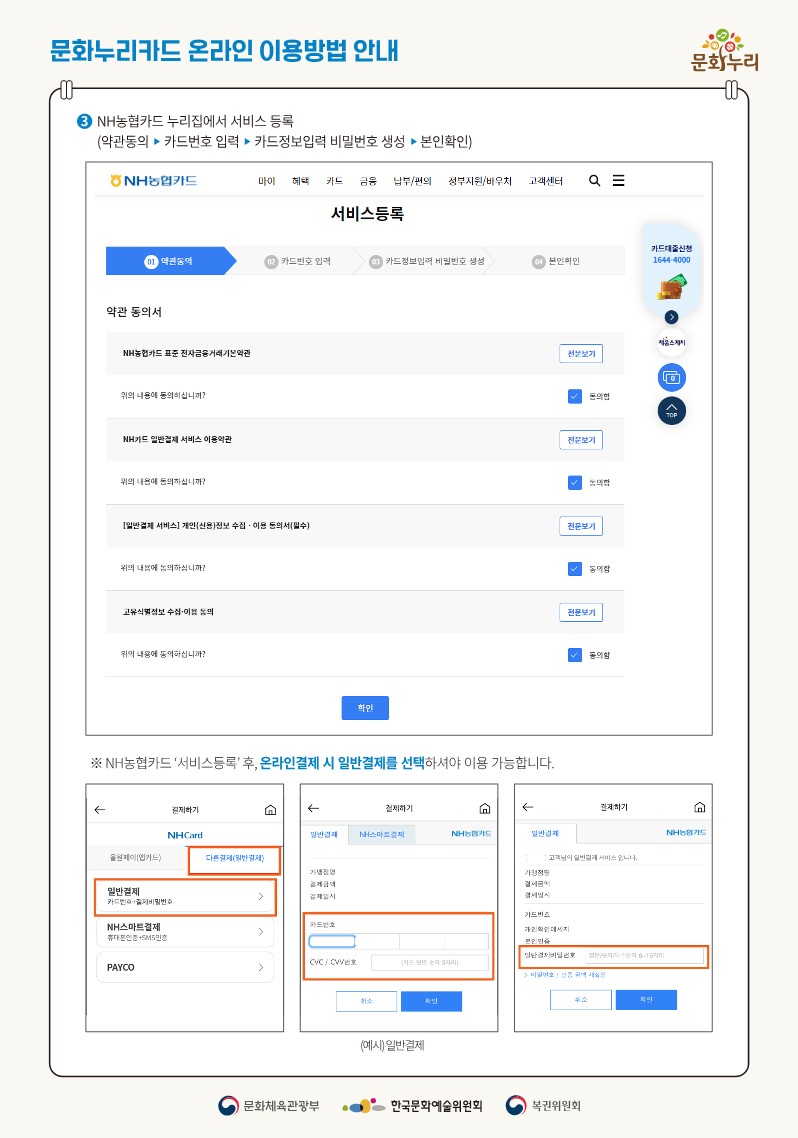Viewport: 798px width, 1138px height.
Task: Click the 서비스등록 page title
Action: pos(367,213)
